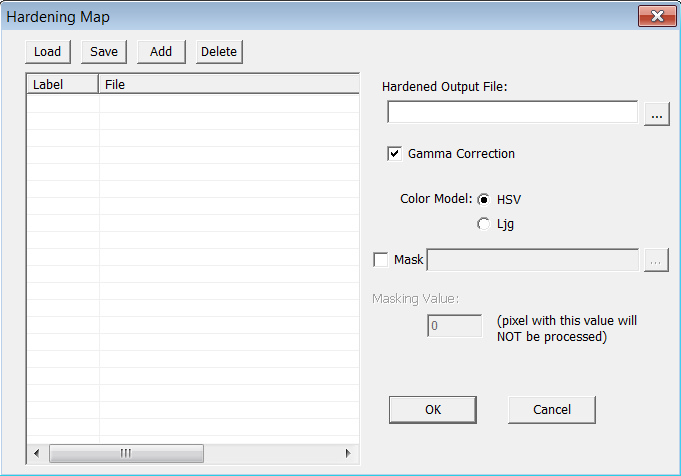
Task: Click the Cancel button
Action: [552, 409]
